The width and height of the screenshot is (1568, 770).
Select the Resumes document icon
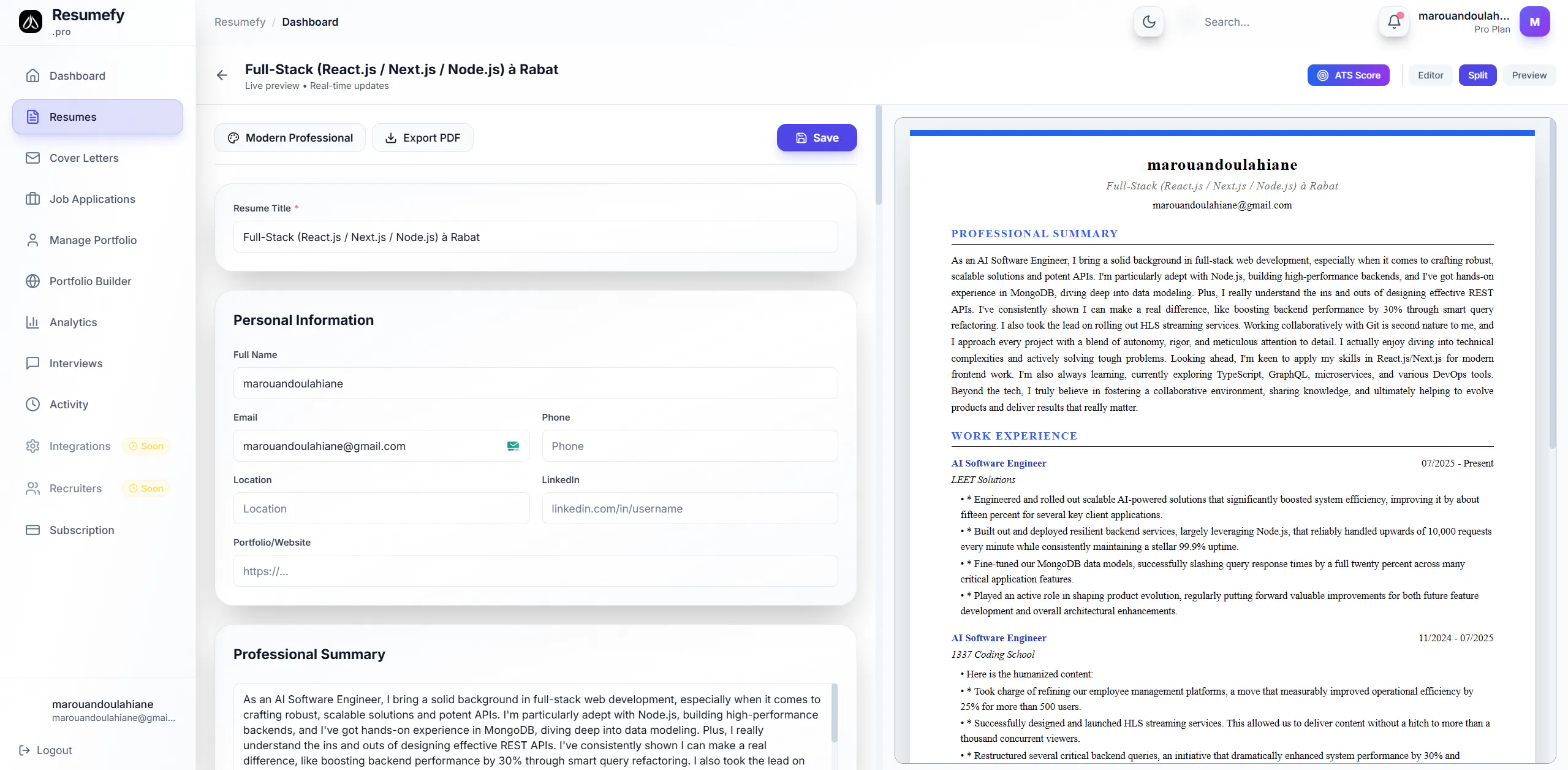32,116
